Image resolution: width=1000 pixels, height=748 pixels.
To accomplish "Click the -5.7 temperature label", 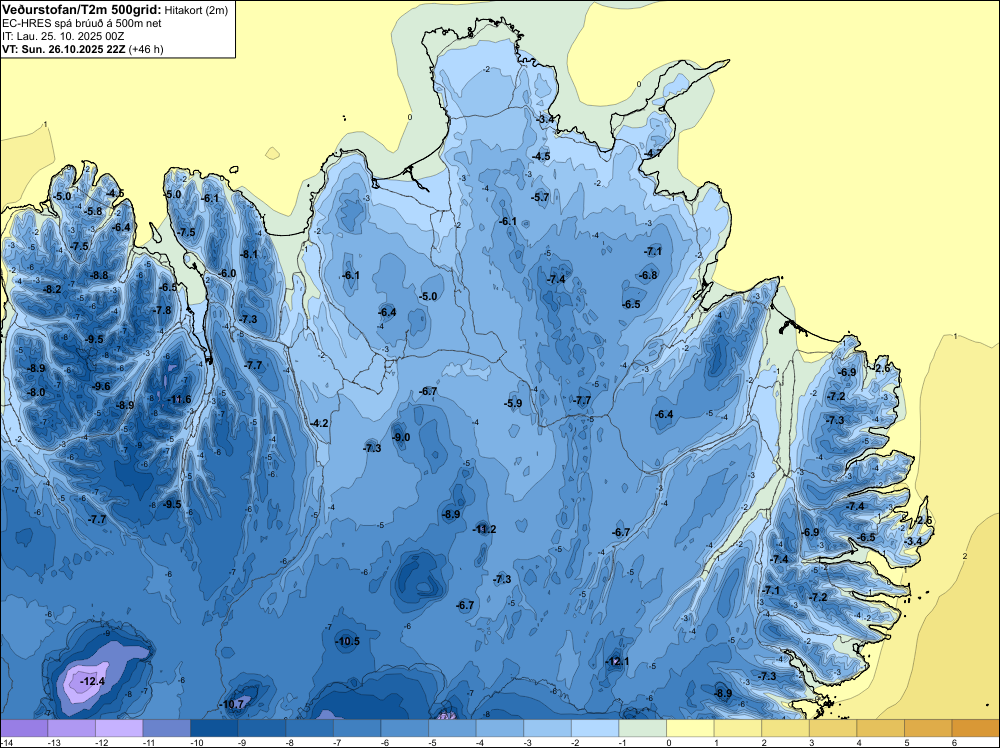I will tap(540, 198).
